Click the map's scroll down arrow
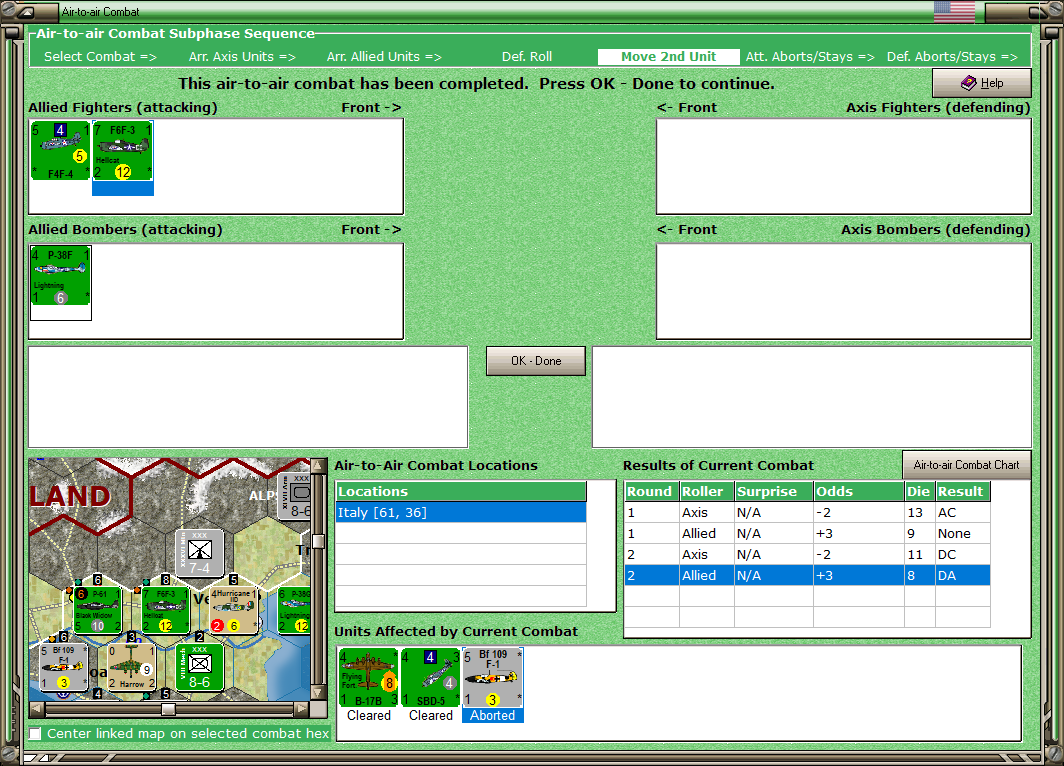1064x766 pixels. click(318, 693)
